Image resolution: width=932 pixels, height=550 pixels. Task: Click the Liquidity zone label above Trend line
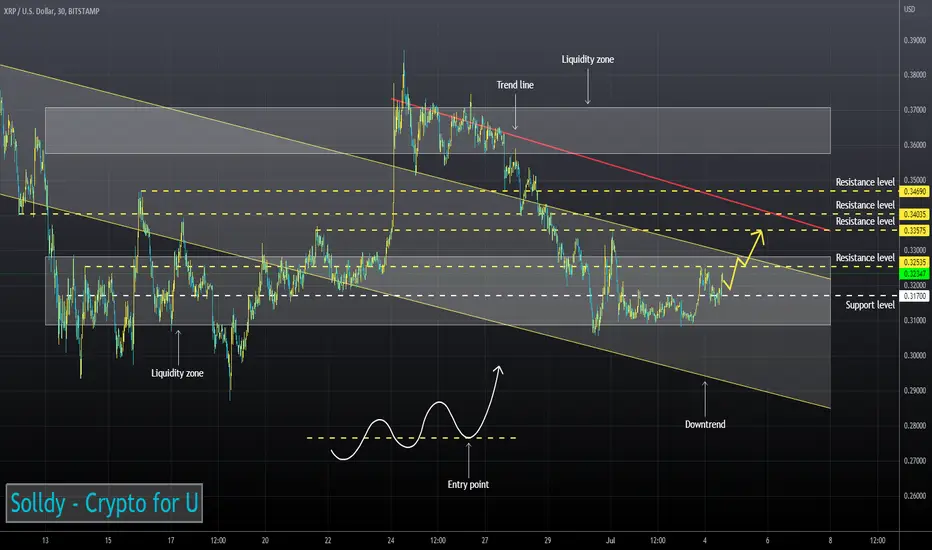click(x=587, y=59)
